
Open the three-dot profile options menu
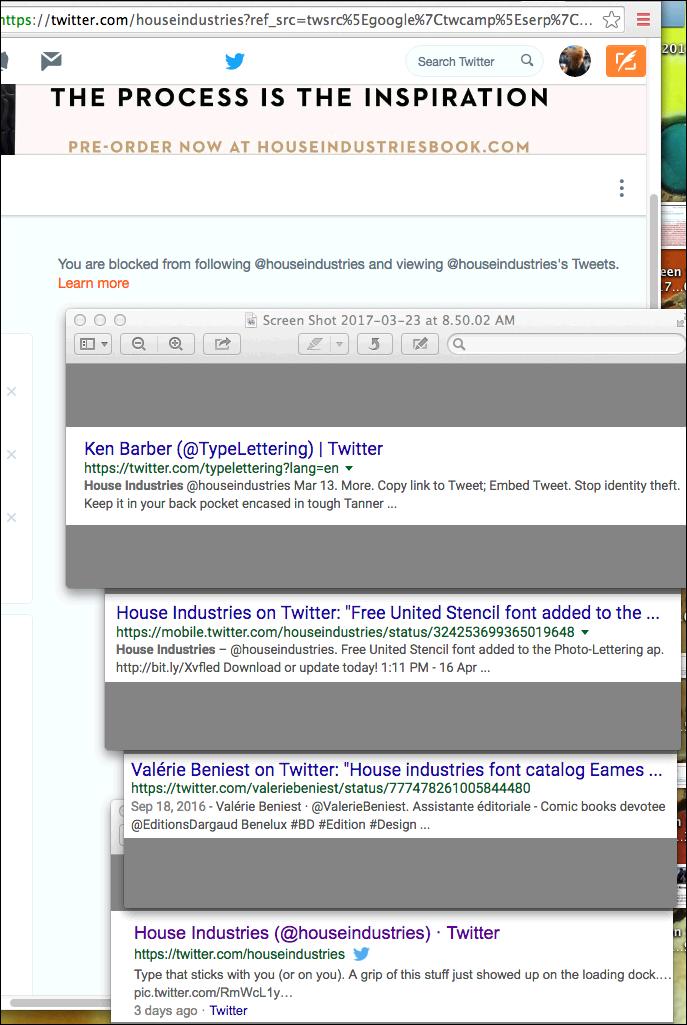[622, 188]
